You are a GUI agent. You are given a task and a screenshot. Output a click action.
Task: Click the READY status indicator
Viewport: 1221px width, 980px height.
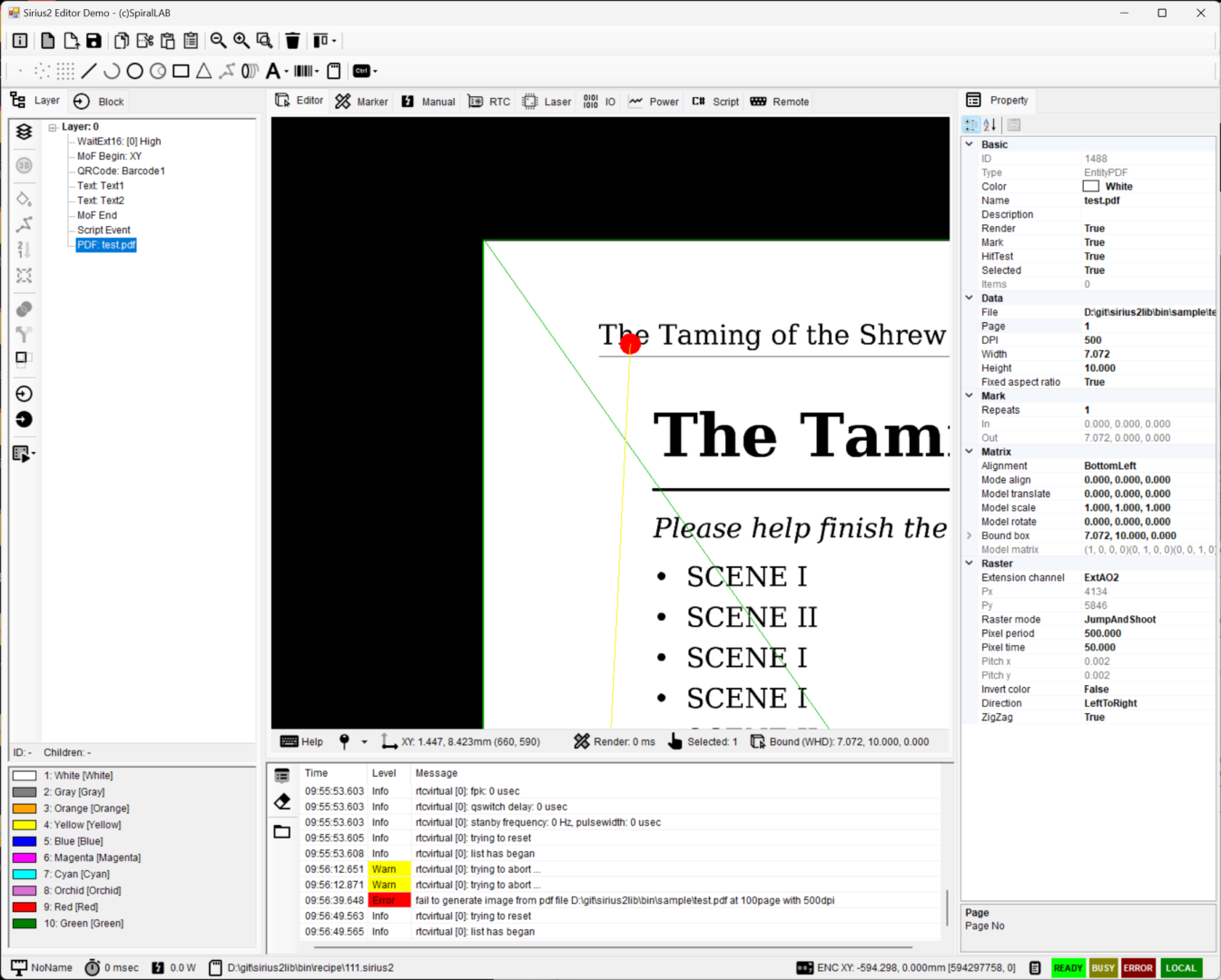tap(1068, 968)
